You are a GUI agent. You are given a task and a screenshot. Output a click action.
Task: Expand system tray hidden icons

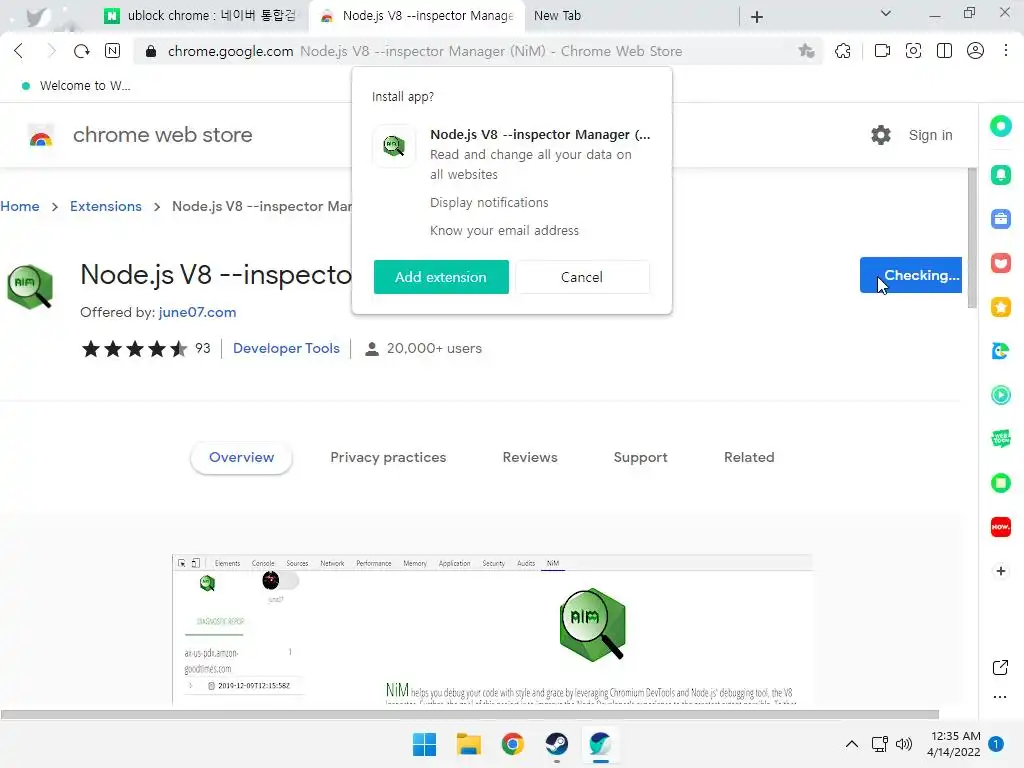[852, 744]
